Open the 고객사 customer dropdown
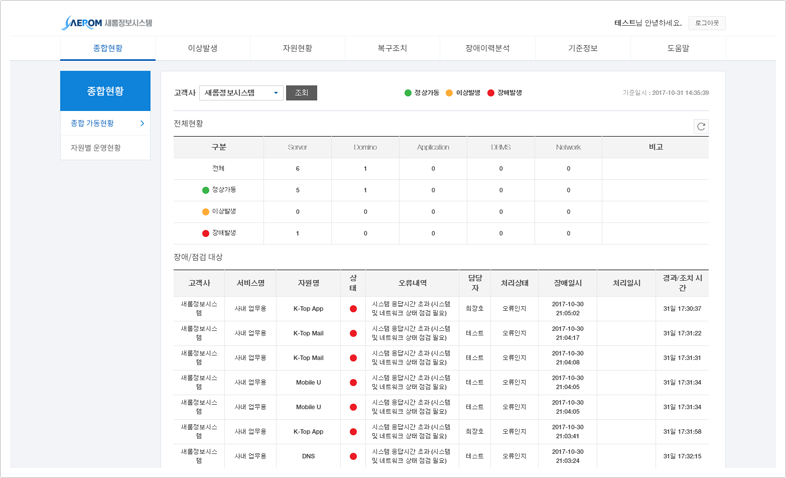Screen dimensions: 786x478 (242, 93)
